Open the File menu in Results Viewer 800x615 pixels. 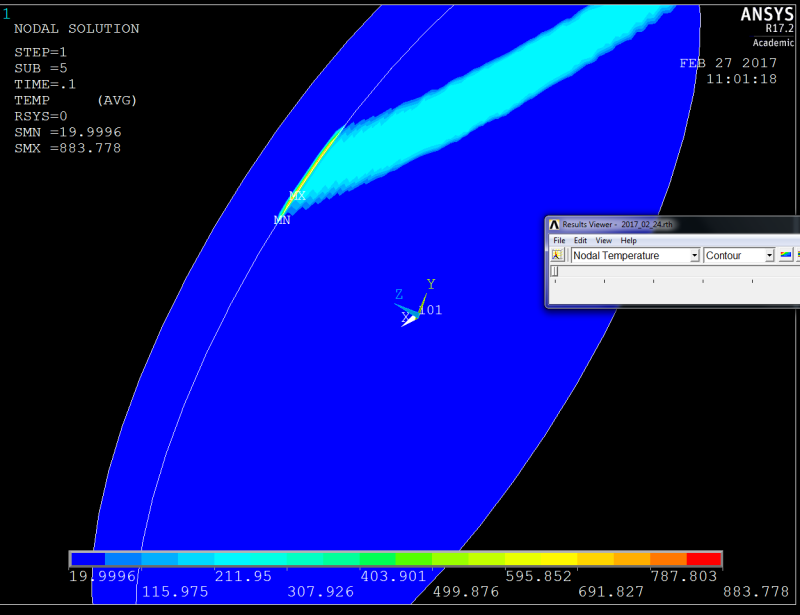pyautogui.click(x=559, y=240)
